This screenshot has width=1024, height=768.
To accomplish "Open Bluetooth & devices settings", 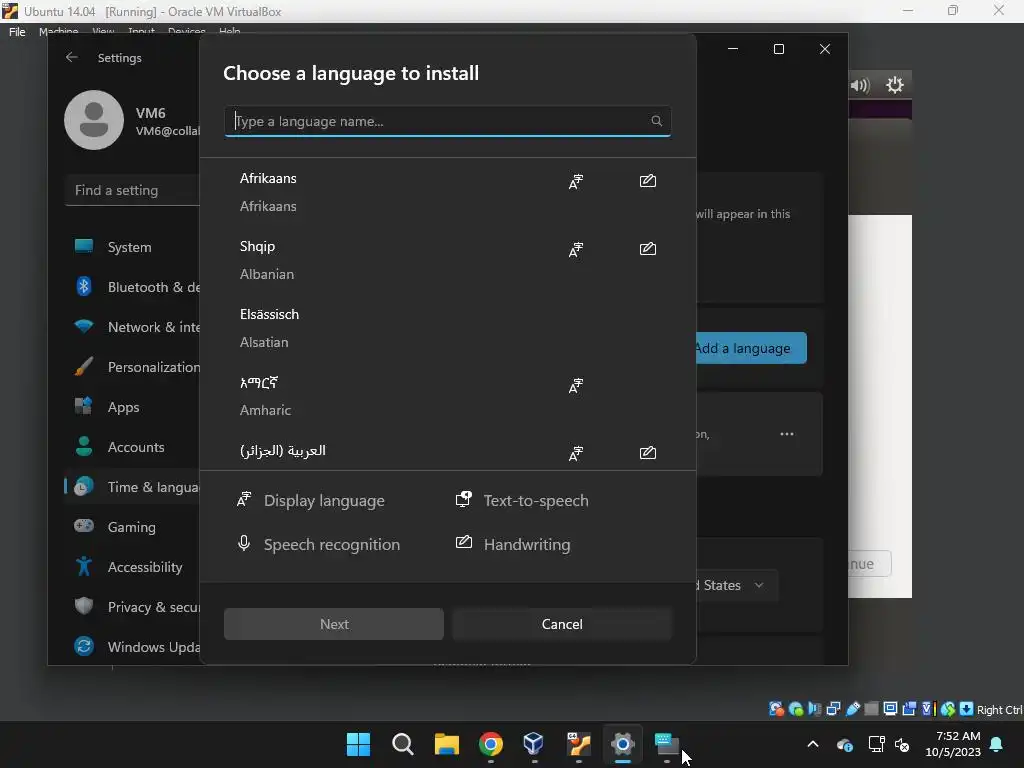I will coord(133,287).
